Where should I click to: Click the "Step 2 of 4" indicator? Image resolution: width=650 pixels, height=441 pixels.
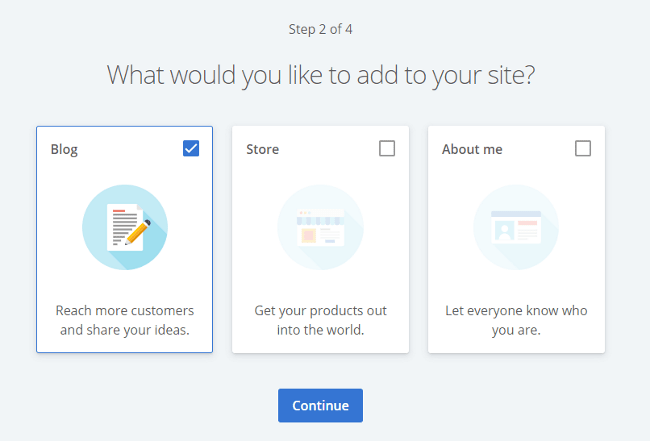click(320, 29)
